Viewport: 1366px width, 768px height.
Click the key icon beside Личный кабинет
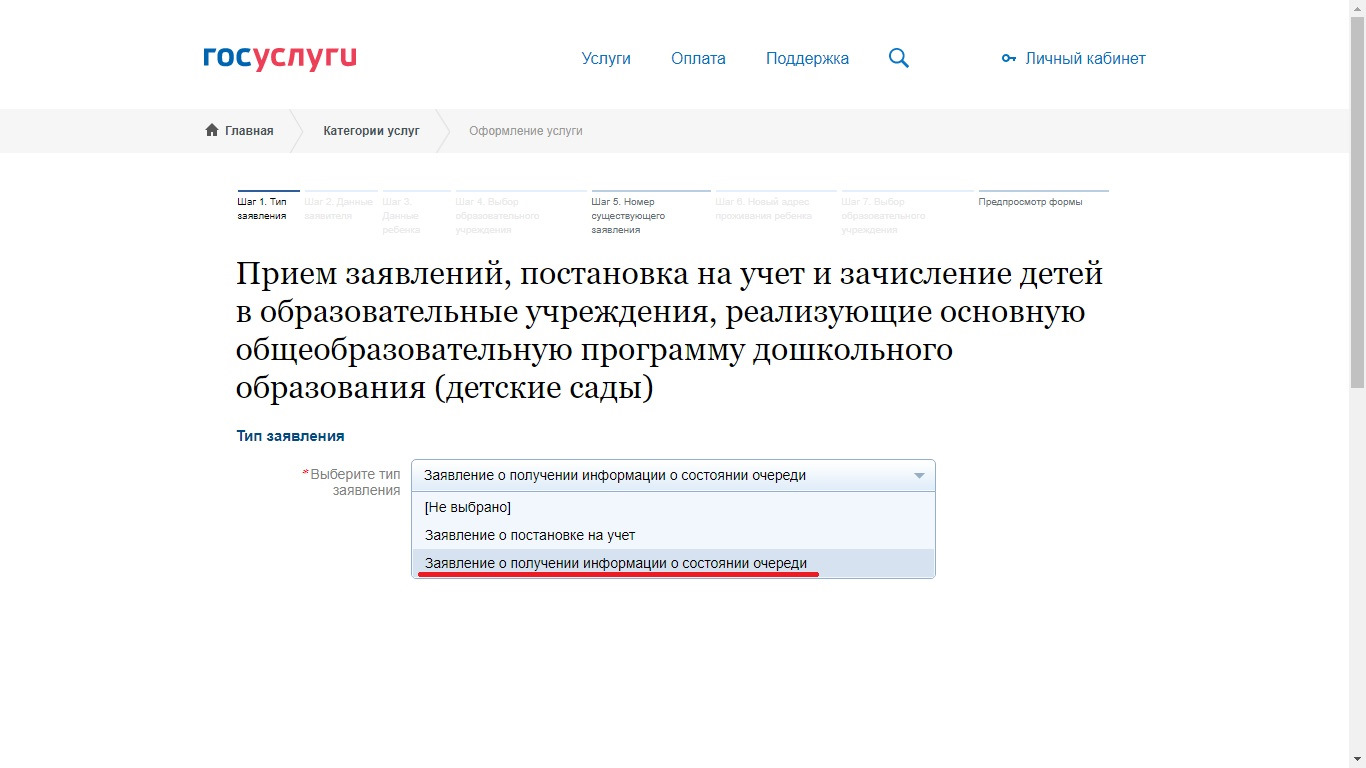pos(1009,59)
